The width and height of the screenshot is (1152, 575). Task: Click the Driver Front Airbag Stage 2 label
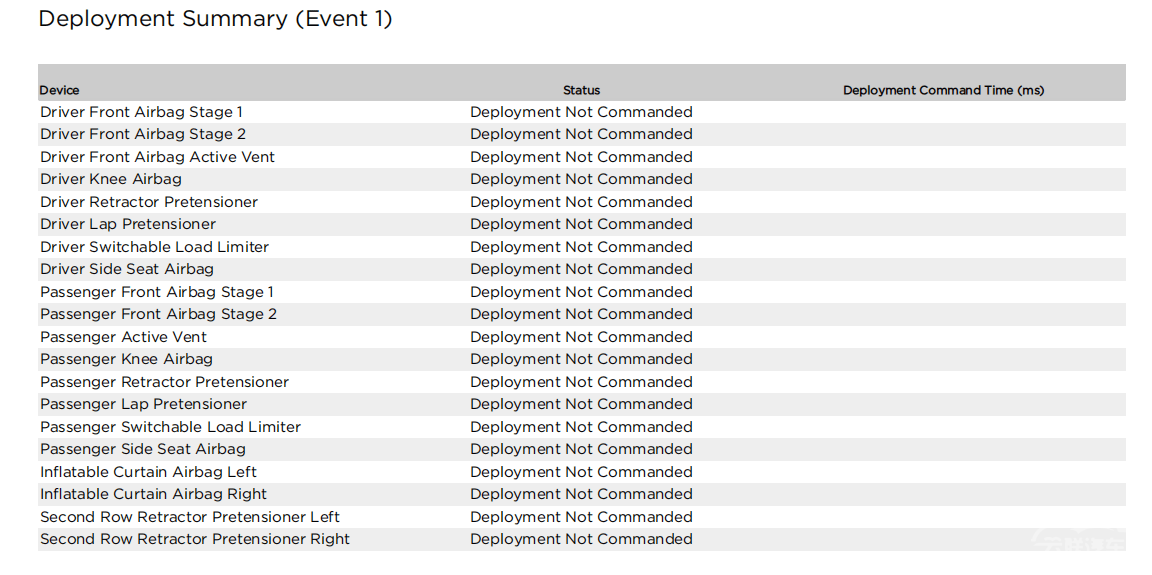pos(143,134)
